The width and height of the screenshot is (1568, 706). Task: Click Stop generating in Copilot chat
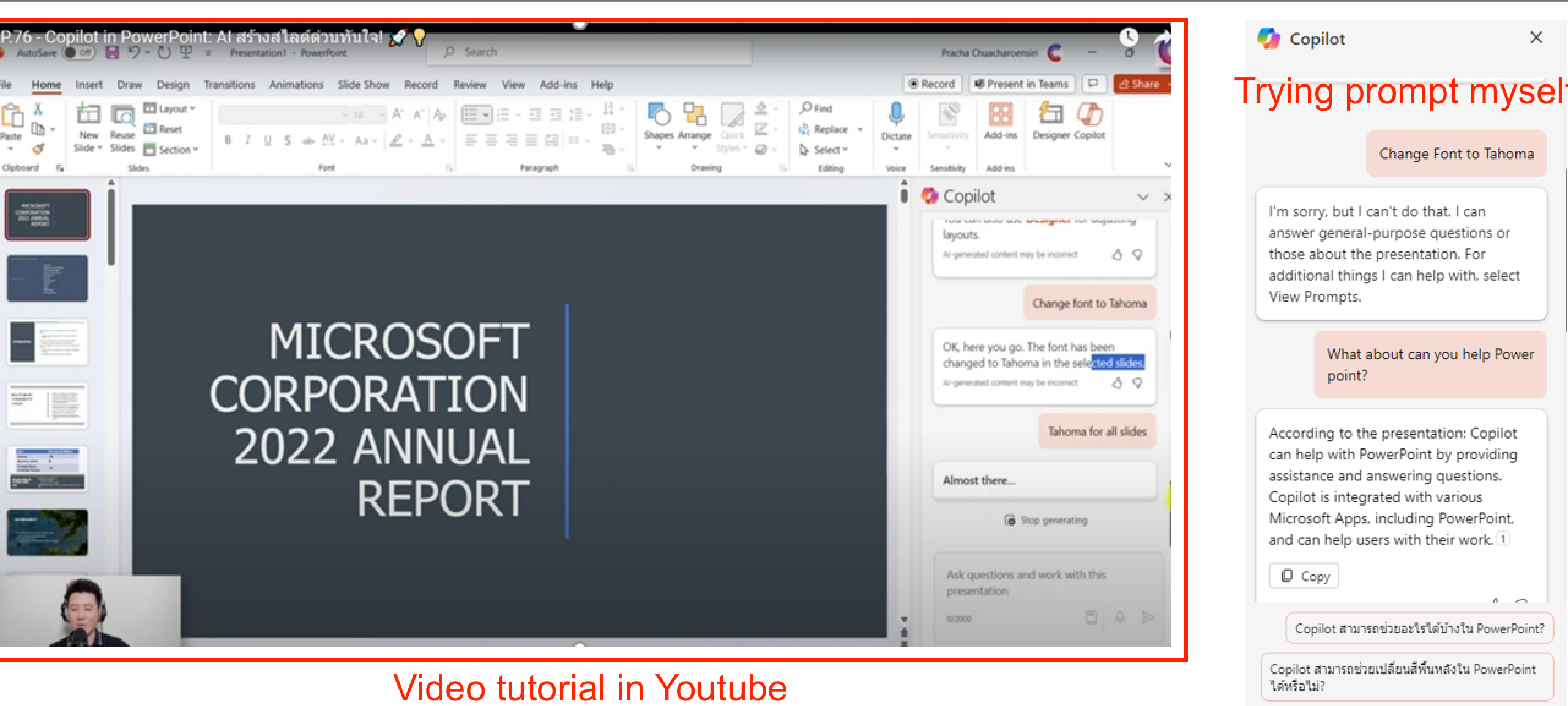tap(1046, 520)
